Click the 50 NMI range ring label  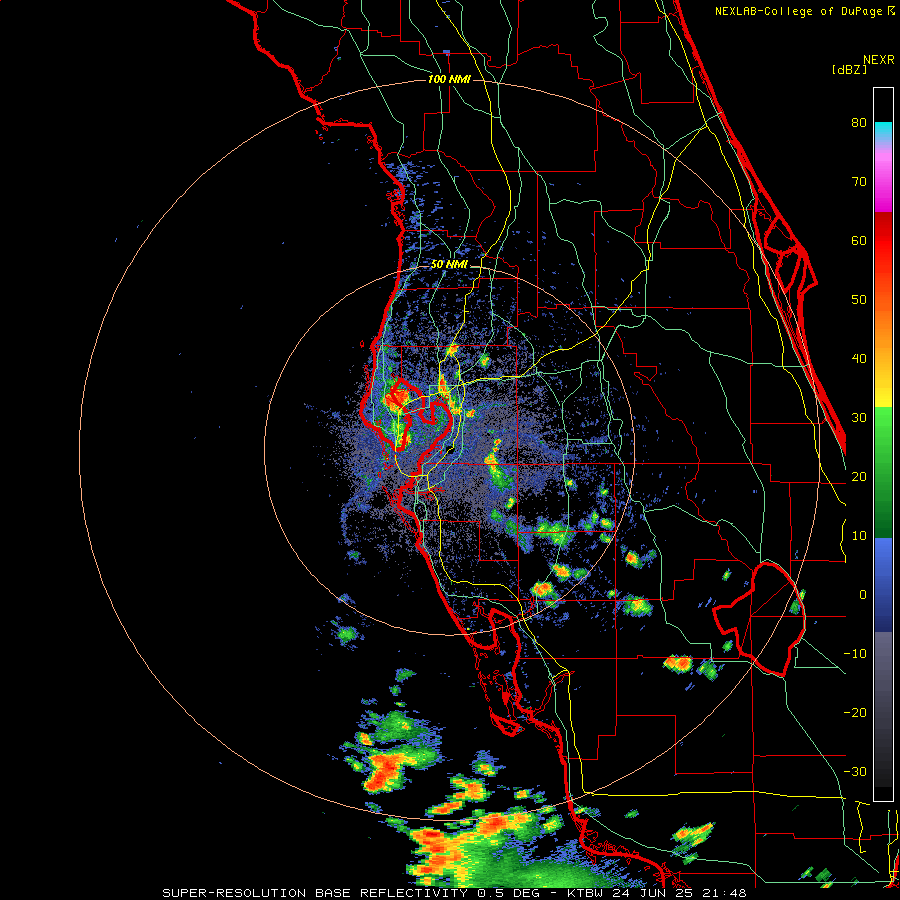pyautogui.click(x=449, y=264)
